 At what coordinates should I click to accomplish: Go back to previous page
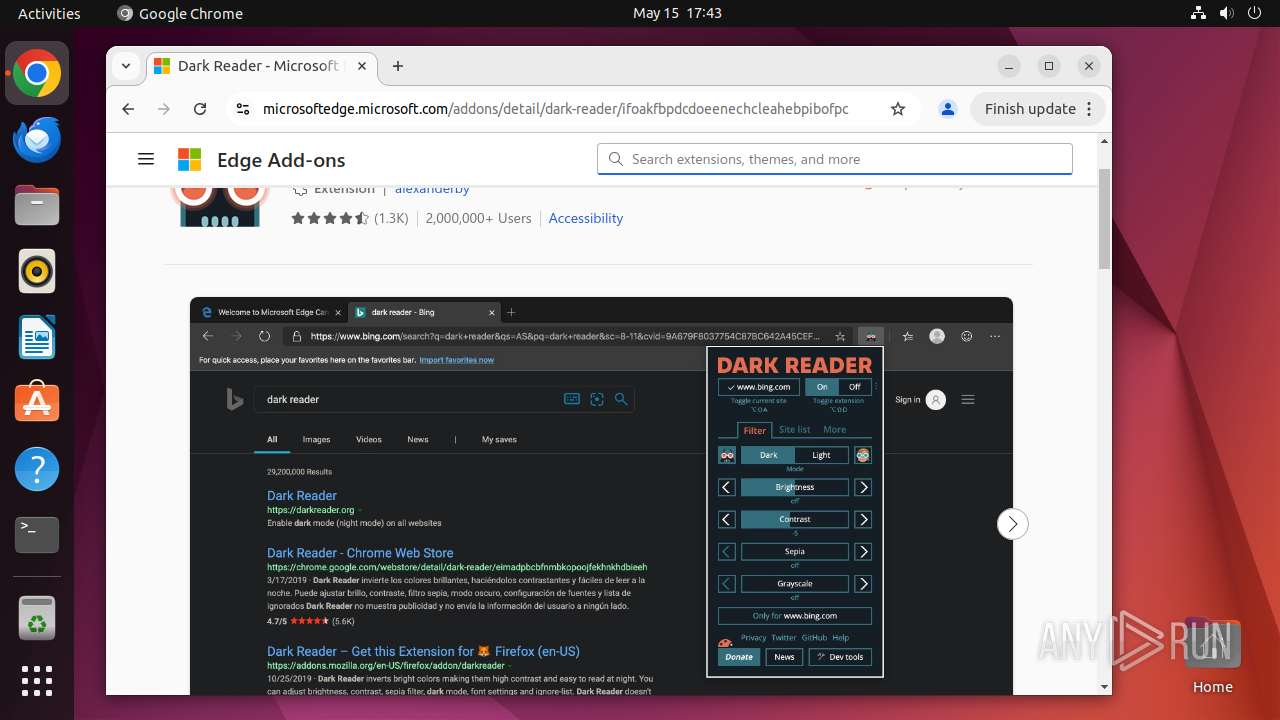pyautogui.click(x=128, y=109)
